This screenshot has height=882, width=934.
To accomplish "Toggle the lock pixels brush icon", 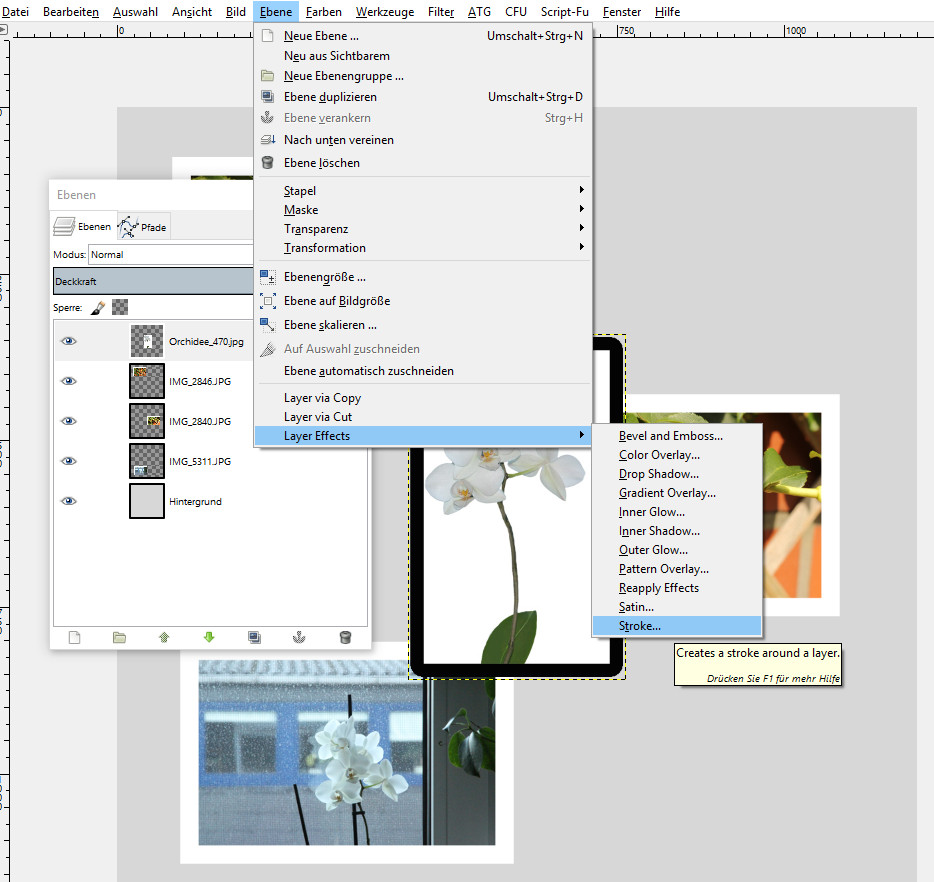I will click(98, 308).
